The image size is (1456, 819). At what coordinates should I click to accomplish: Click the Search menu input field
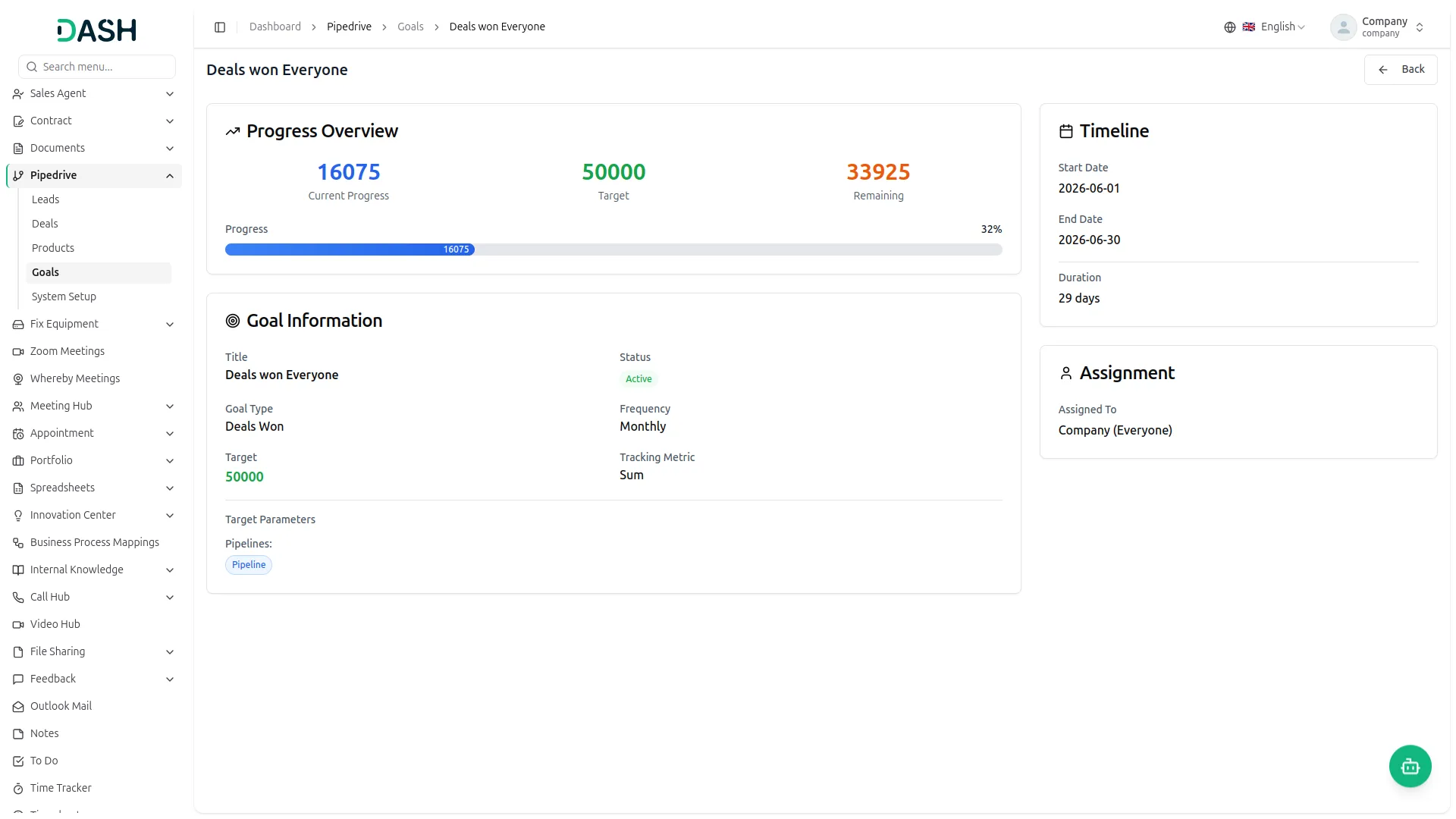pos(97,67)
